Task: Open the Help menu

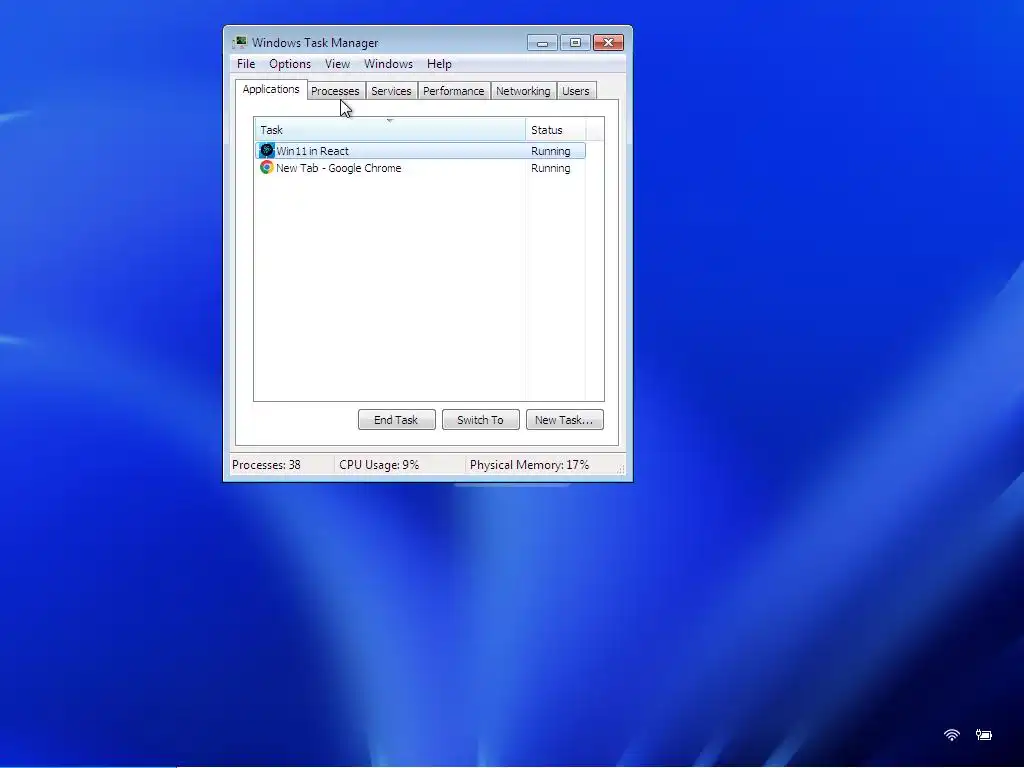Action: click(440, 64)
